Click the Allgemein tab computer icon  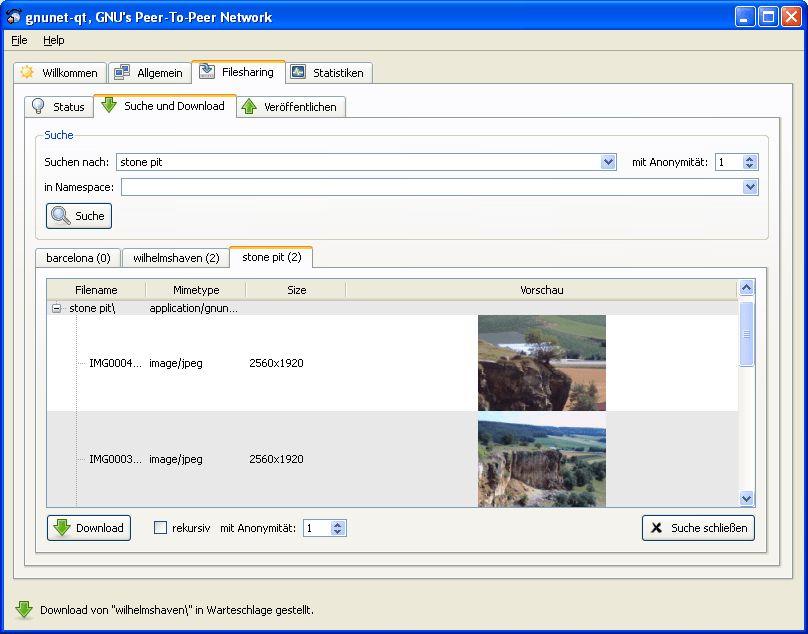point(122,72)
